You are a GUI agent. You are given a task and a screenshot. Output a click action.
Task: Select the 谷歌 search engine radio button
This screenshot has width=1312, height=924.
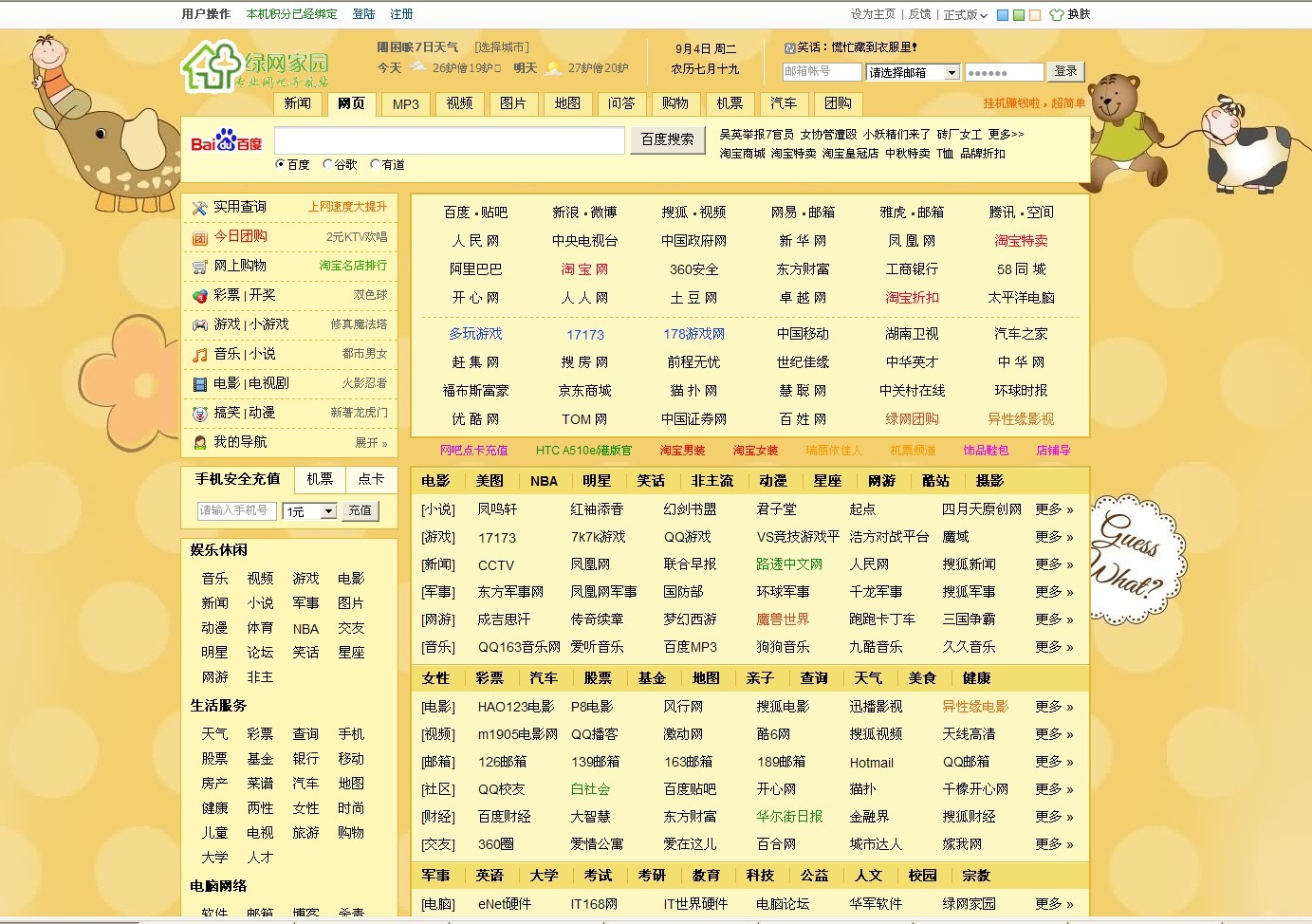(328, 164)
